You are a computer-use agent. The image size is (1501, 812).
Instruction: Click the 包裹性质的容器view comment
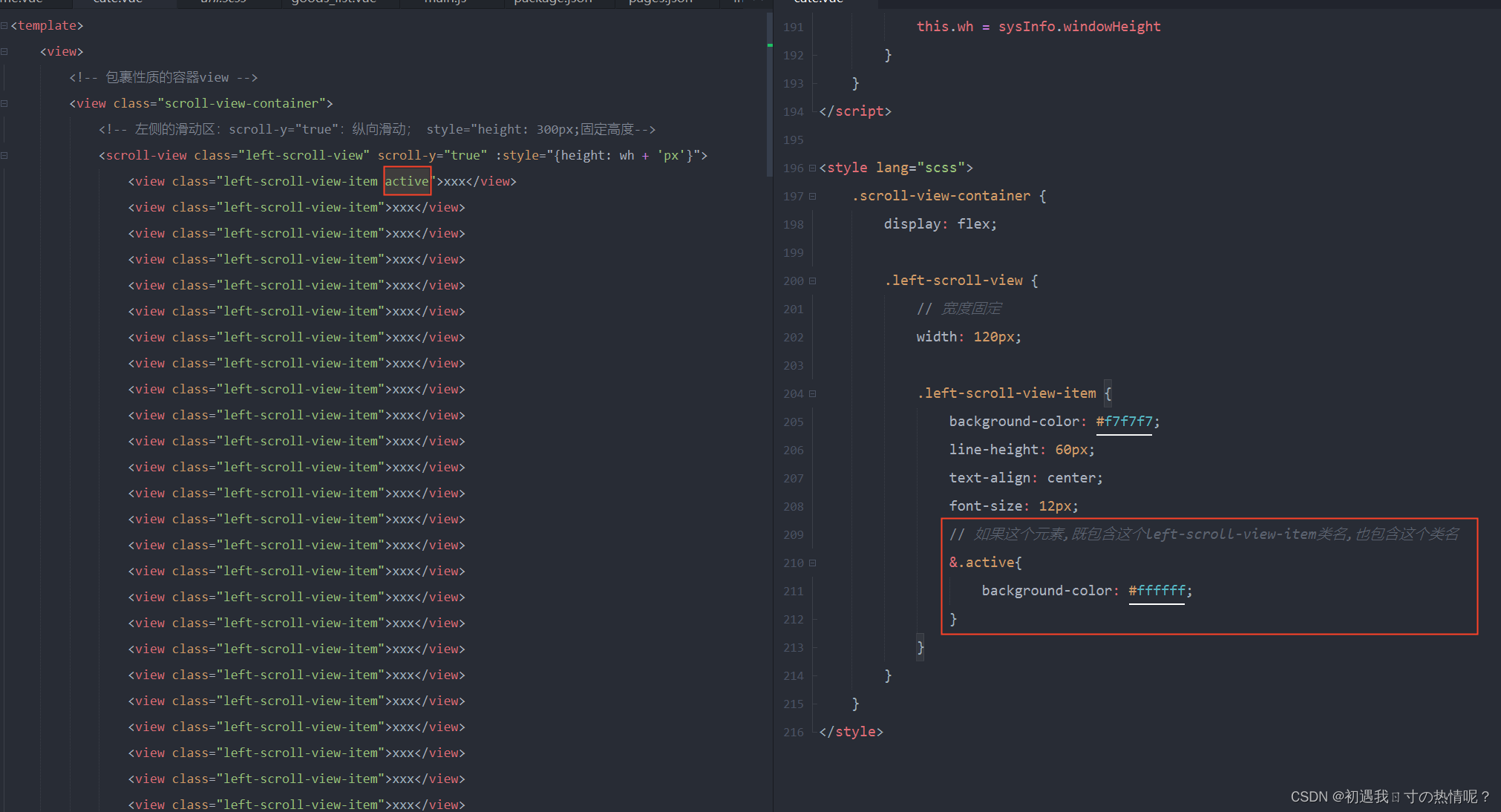pos(163,77)
